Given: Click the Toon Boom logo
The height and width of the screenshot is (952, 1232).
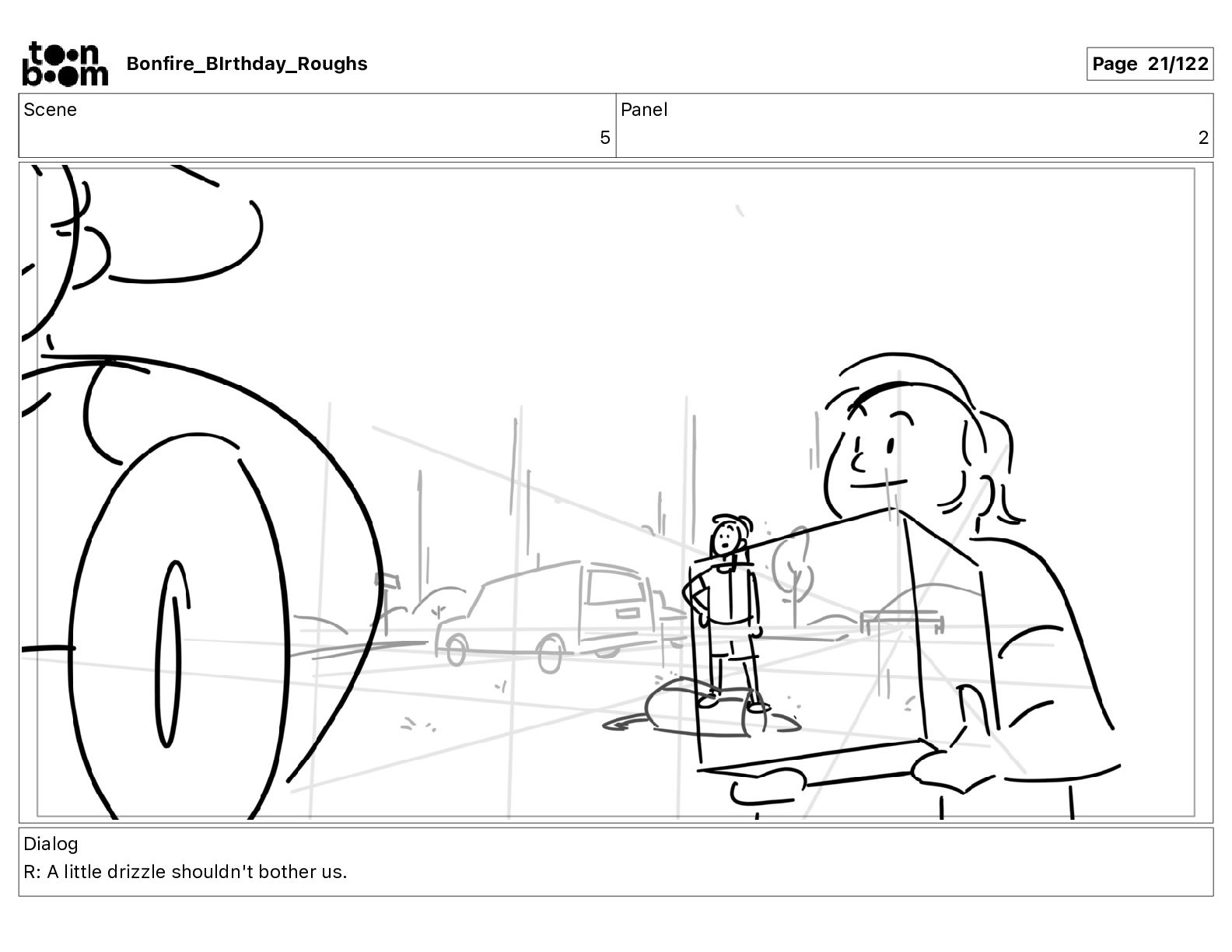Looking at the screenshot, I should tap(65, 64).
